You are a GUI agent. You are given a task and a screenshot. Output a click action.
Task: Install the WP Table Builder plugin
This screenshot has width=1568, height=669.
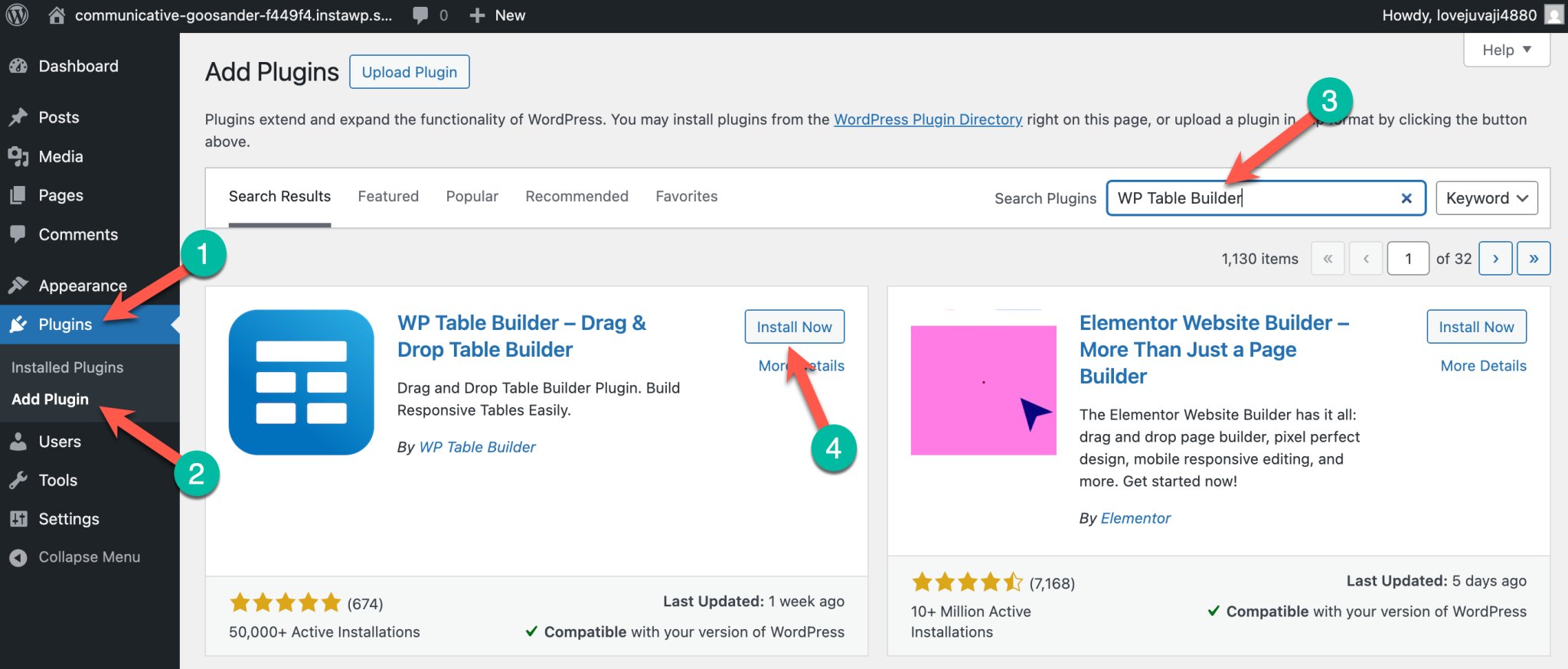tap(794, 327)
